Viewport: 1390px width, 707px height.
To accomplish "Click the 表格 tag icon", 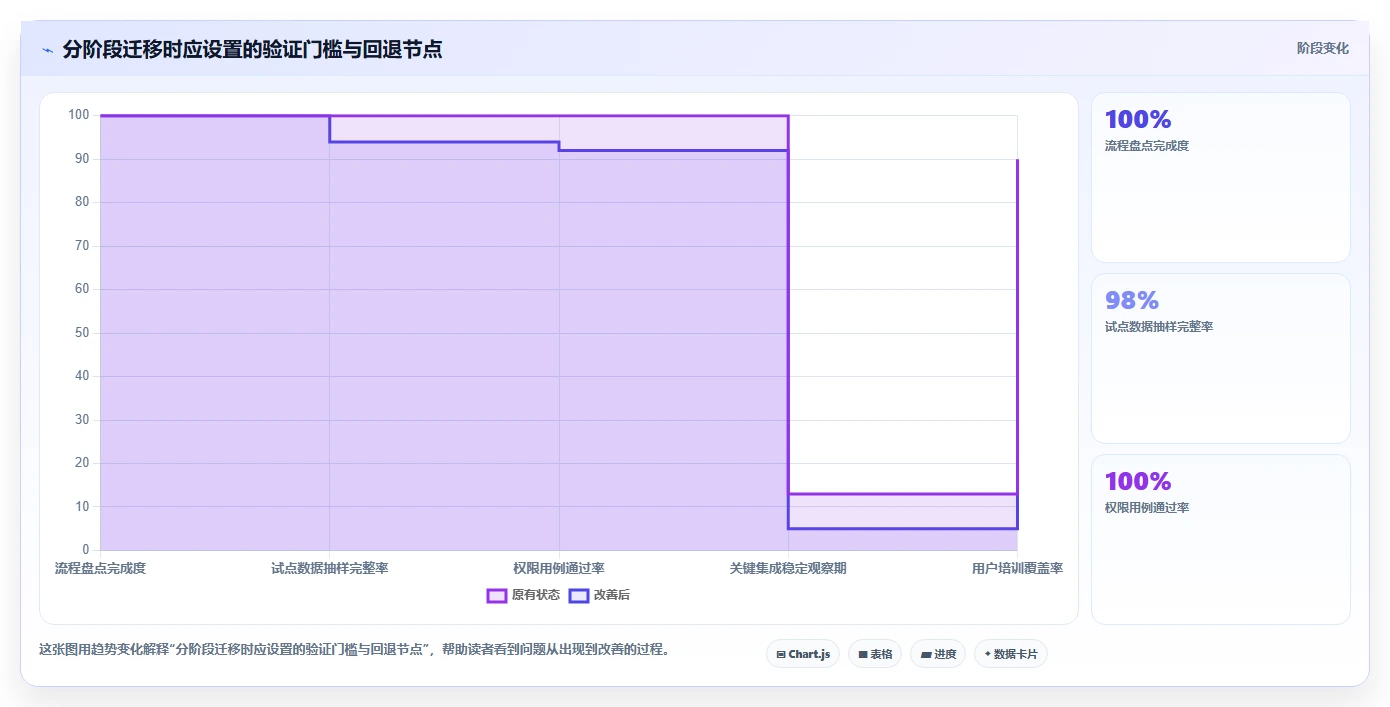I will (x=863, y=655).
